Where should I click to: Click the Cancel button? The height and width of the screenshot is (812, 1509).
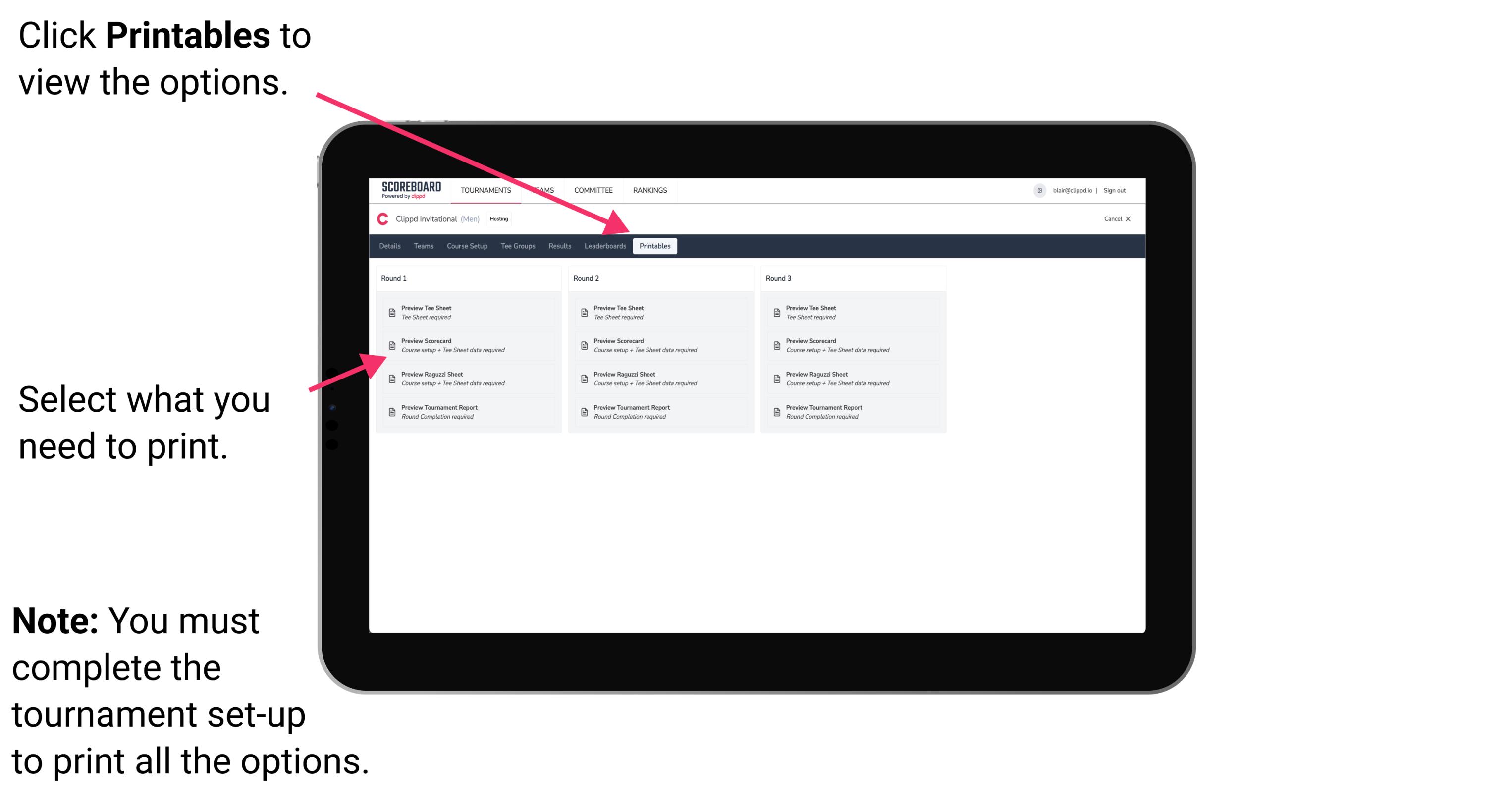point(1113,220)
